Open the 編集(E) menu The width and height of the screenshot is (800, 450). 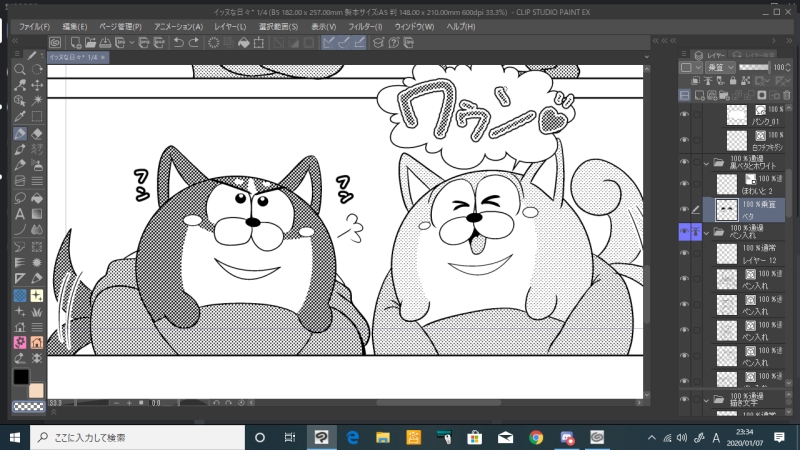pos(74,27)
